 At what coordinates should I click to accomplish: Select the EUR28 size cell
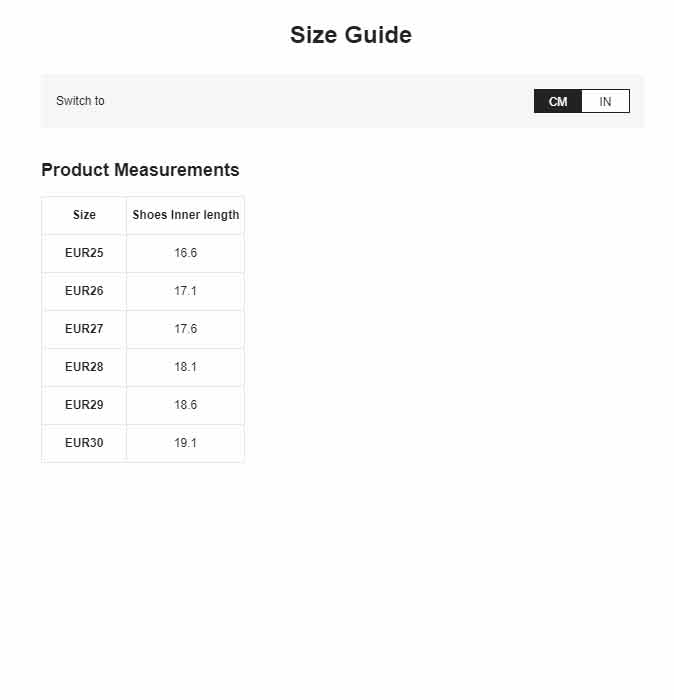(x=84, y=367)
